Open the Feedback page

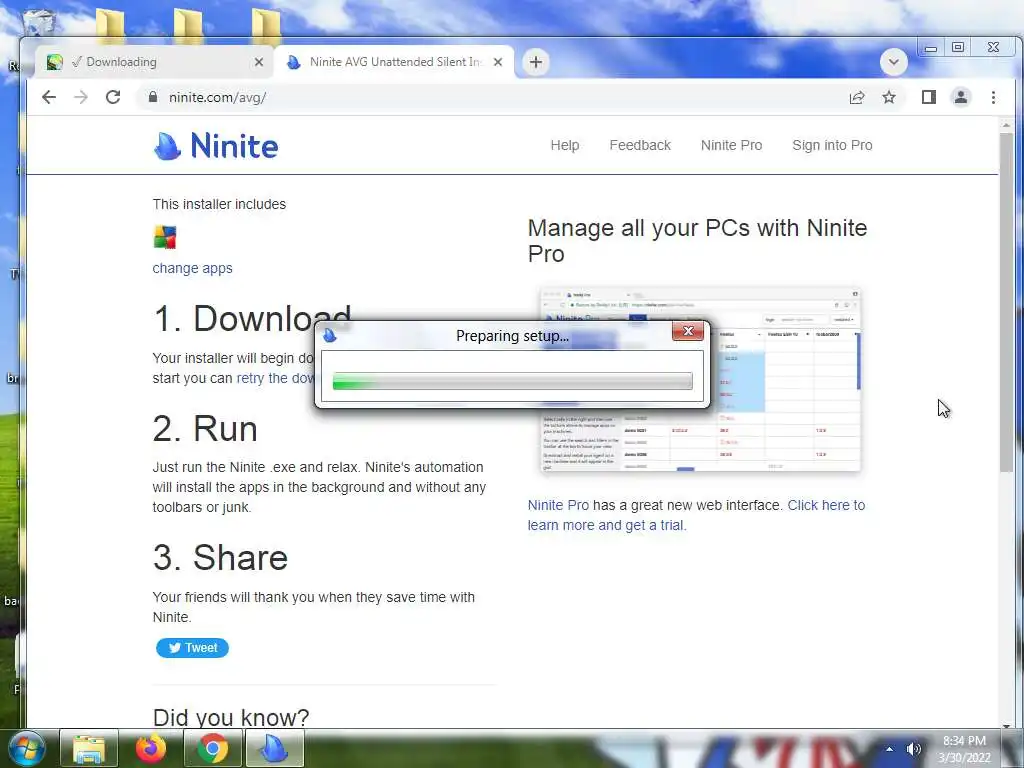(640, 145)
